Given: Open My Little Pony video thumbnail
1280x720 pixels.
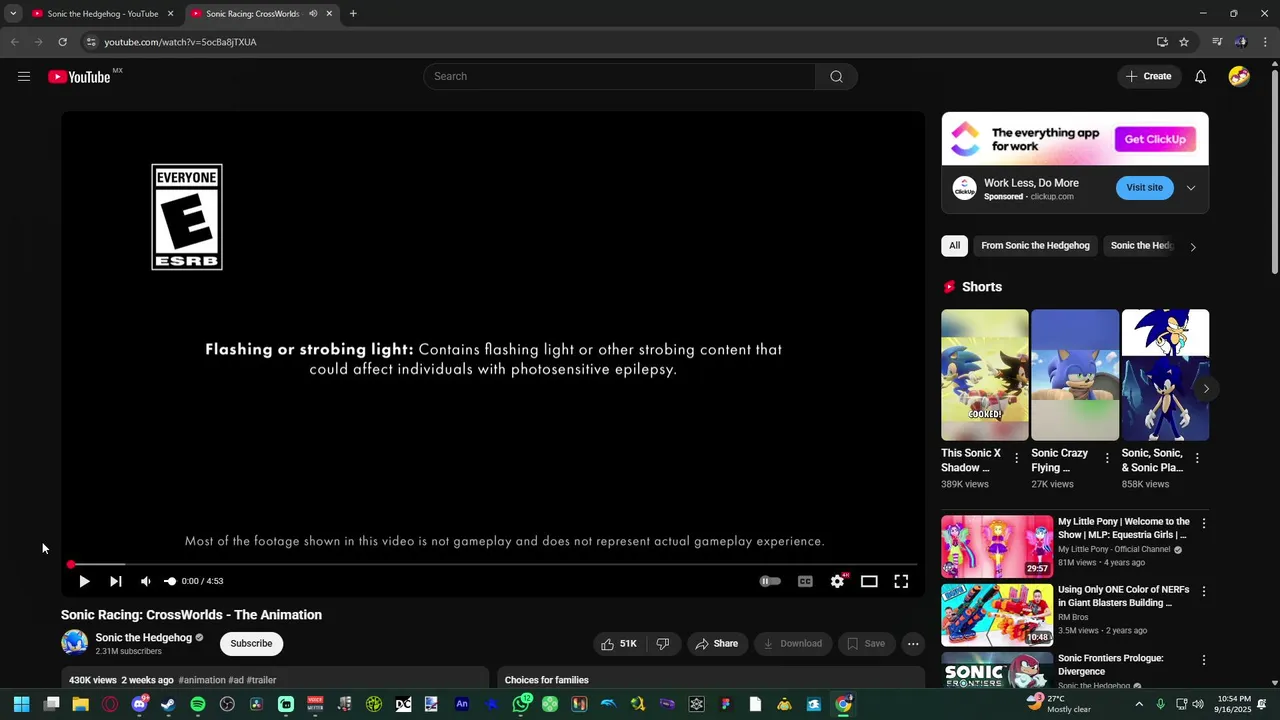Looking at the screenshot, I should click(x=997, y=547).
